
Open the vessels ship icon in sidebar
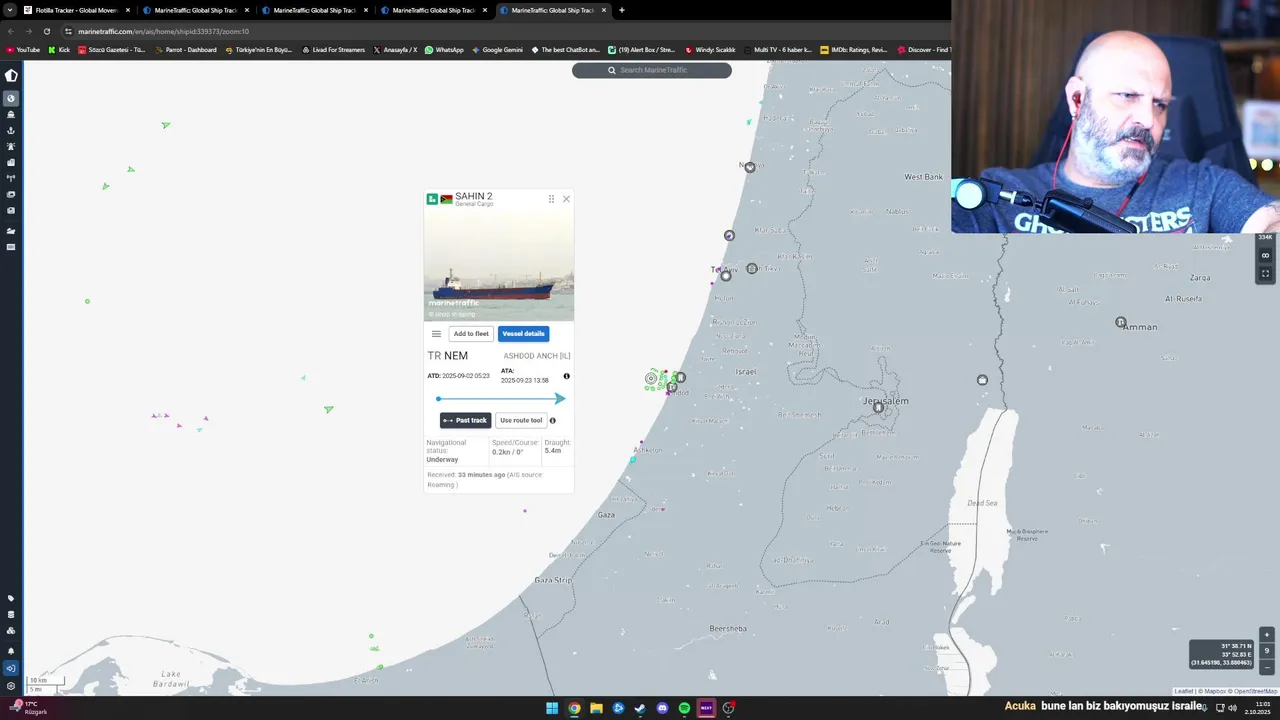tap(11, 114)
